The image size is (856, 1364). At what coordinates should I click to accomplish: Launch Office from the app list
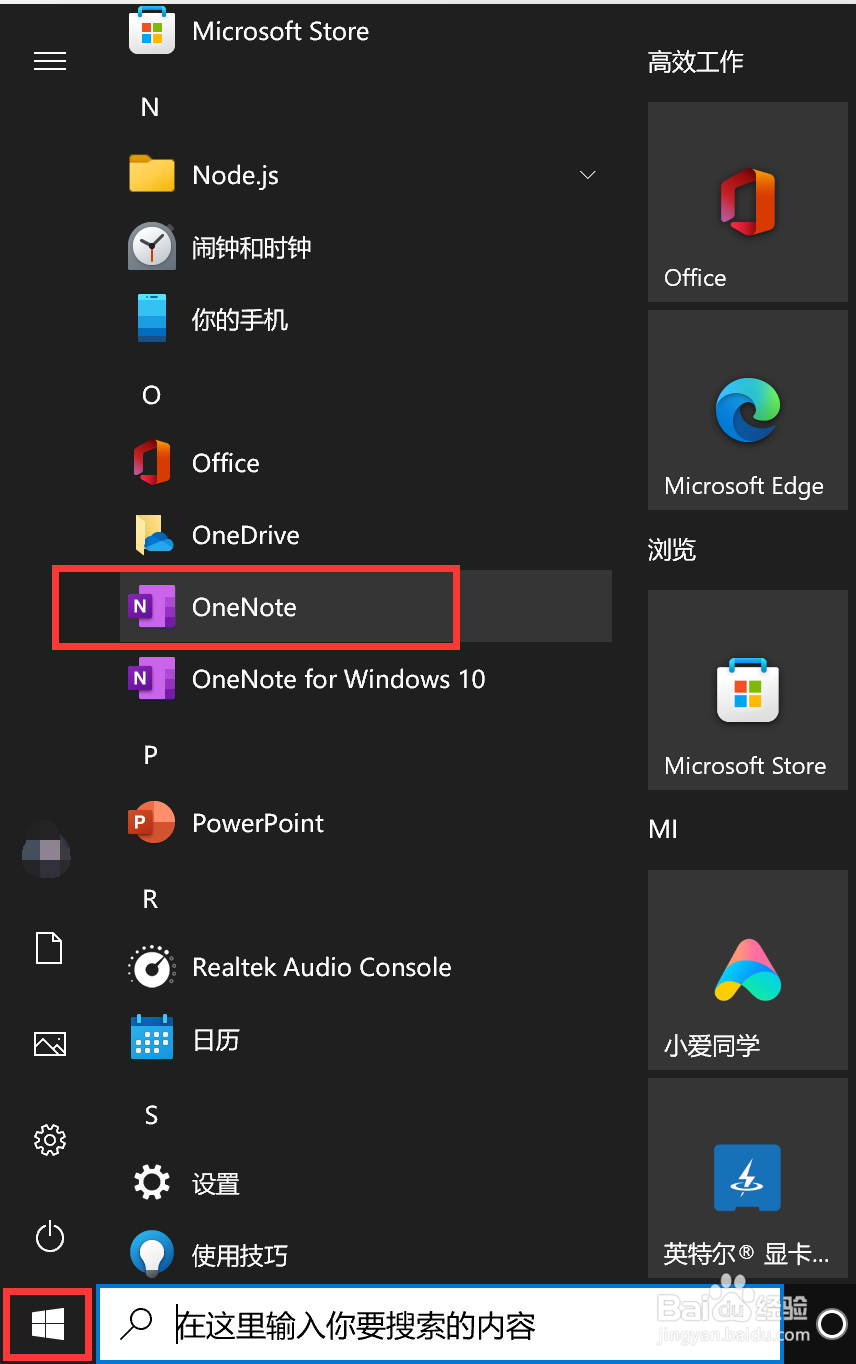[x=366, y=463]
